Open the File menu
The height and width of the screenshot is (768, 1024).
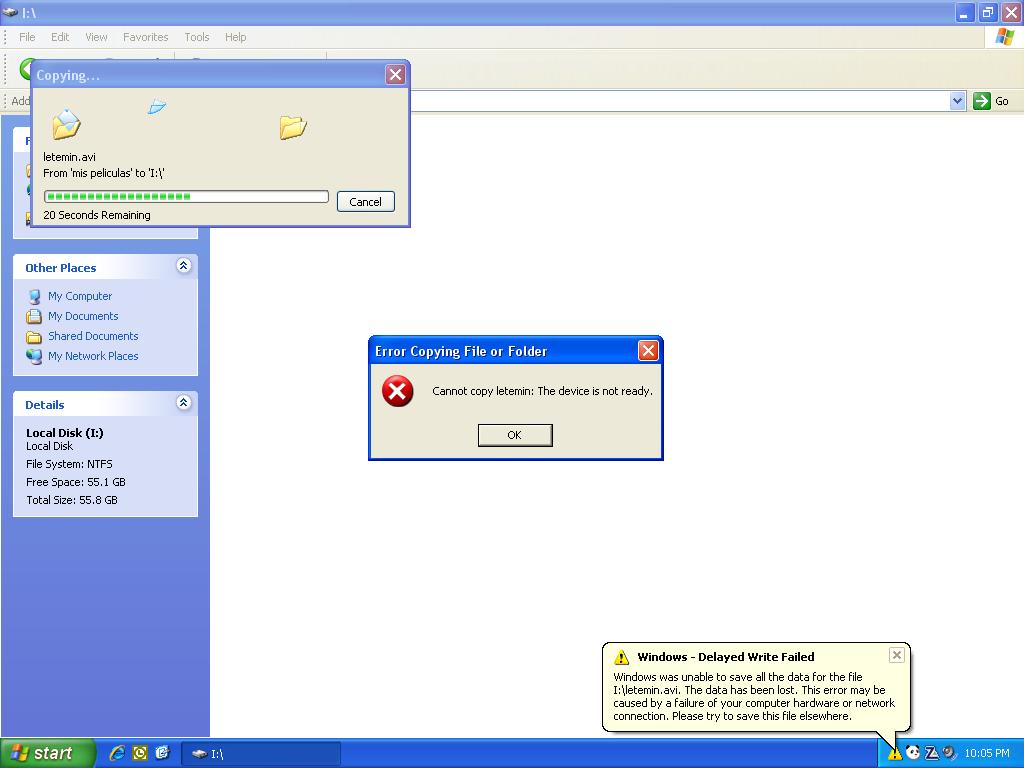coord(27,37)
